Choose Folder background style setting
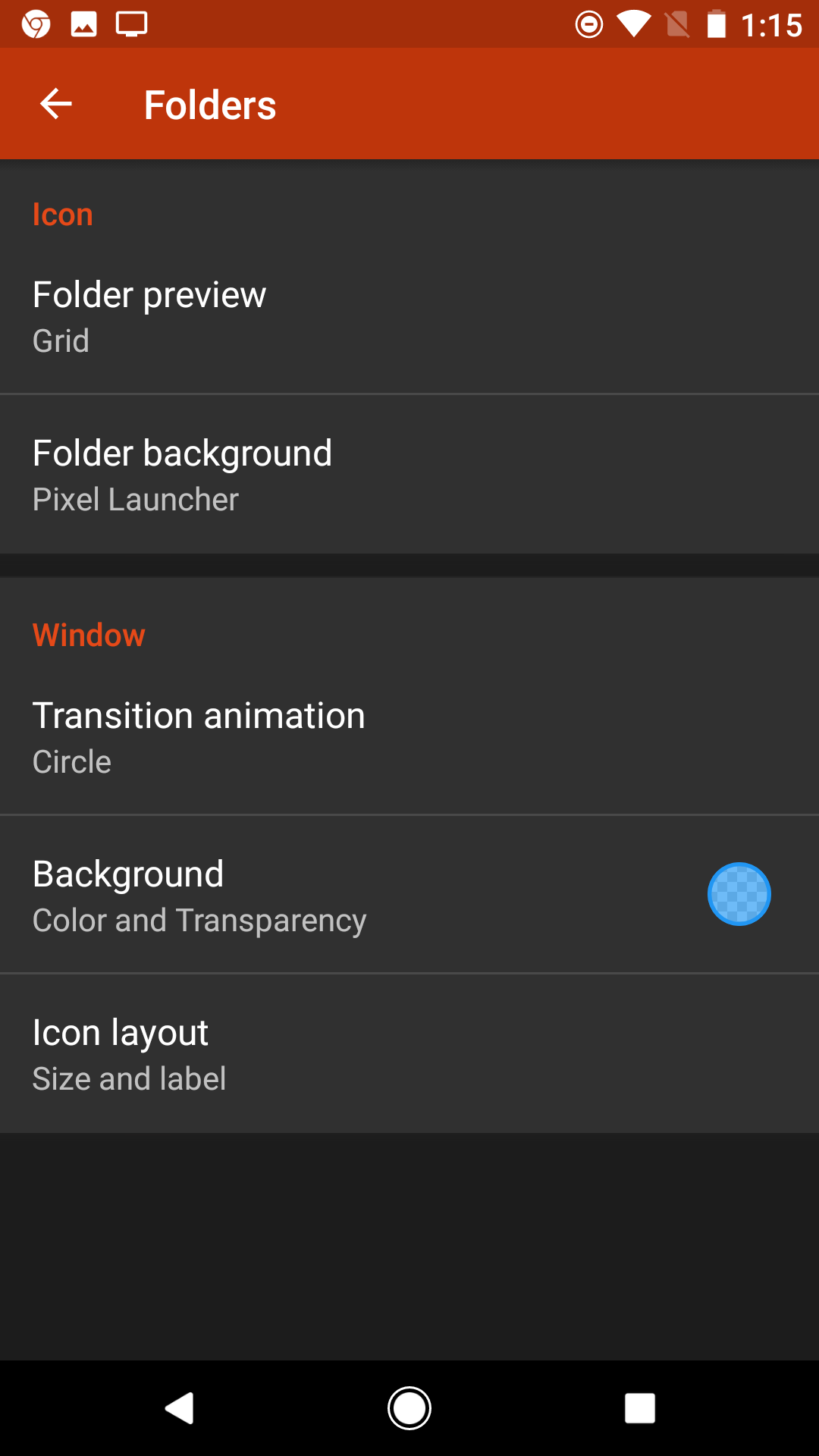Image resolution: width=819 pixels, height=1456 pixels. click(409, 475)
